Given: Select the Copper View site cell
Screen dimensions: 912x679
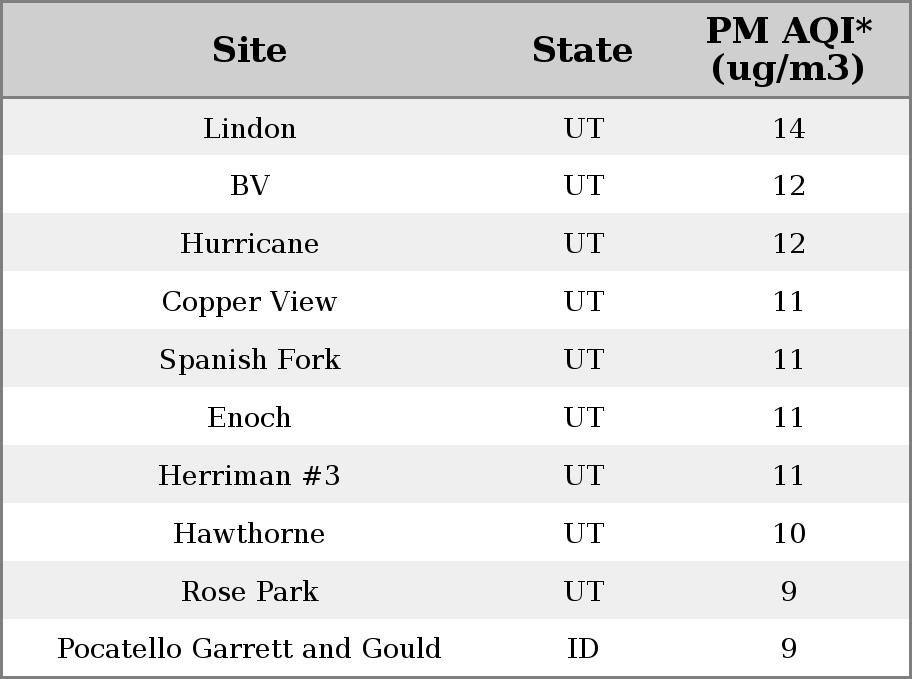Looking at the screenshot, I should tap(250, 301).
